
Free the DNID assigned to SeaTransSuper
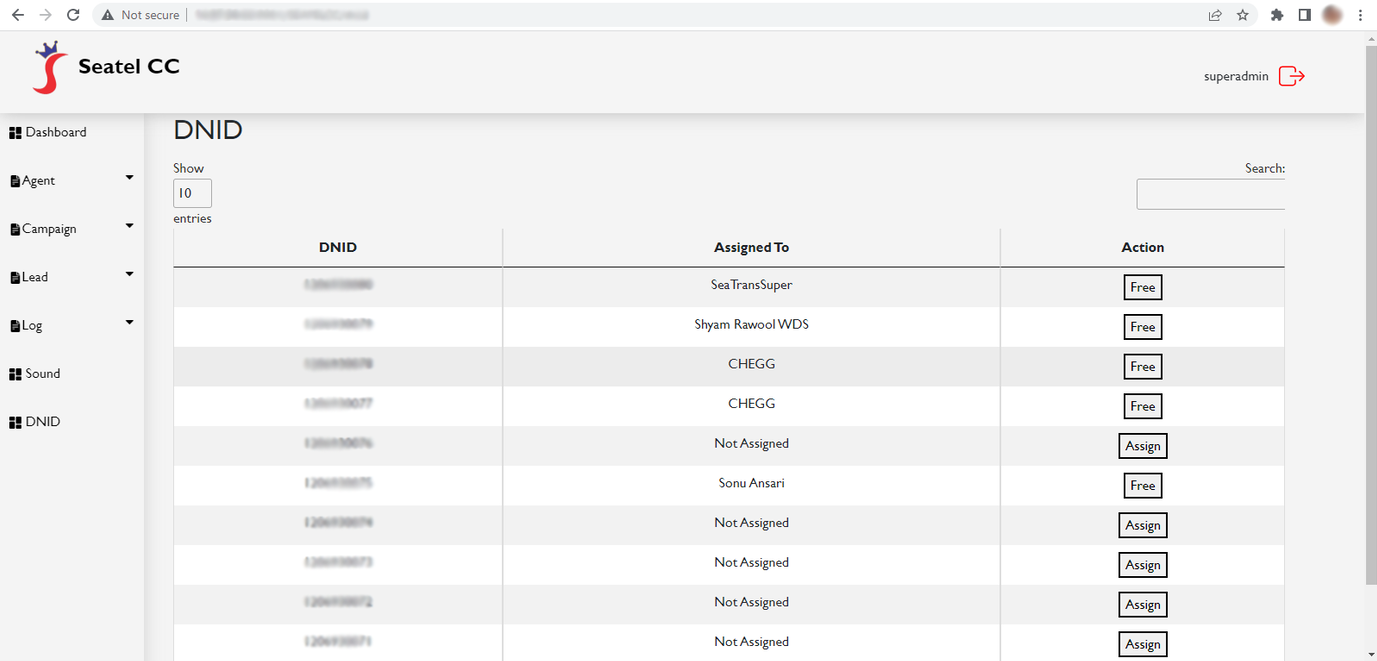tap(1142, 287)
